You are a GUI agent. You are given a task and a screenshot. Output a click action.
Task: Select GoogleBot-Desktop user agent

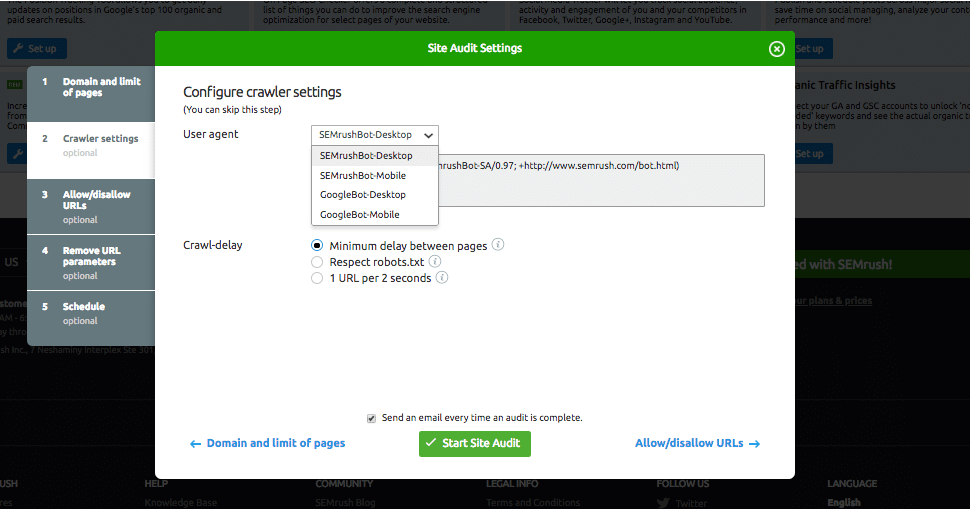click(375, 194)
